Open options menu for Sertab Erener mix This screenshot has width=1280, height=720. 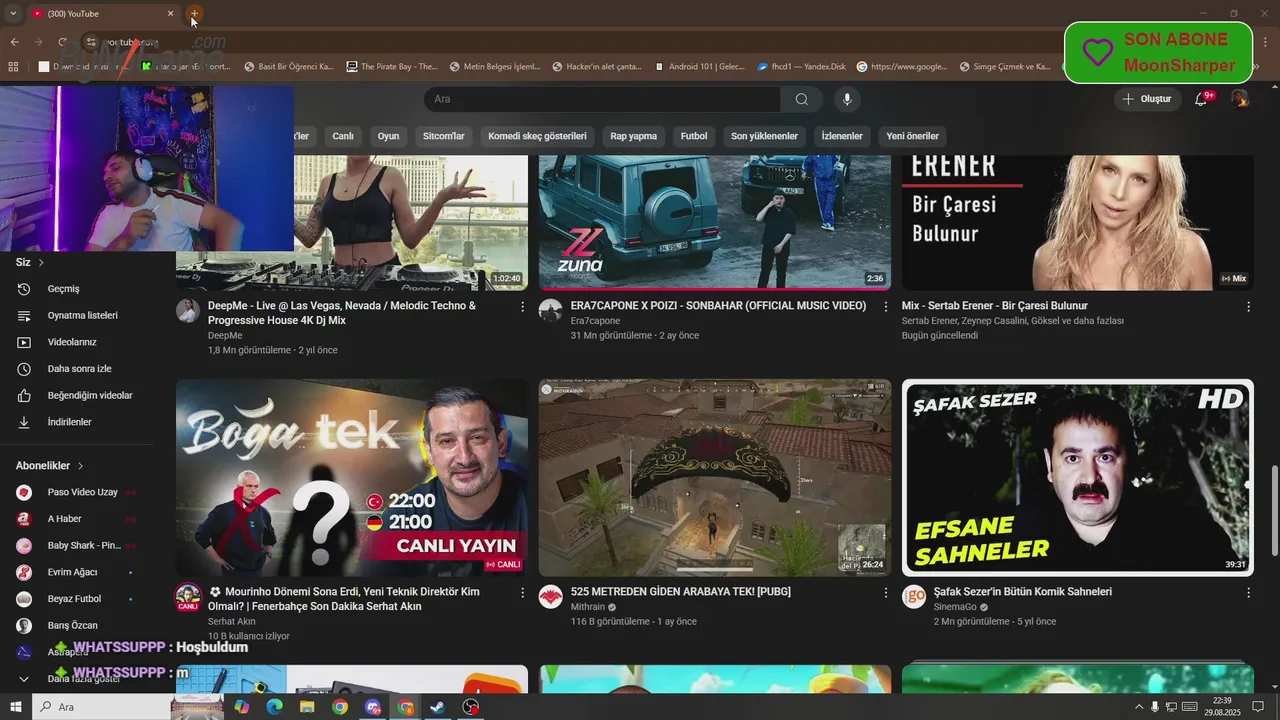click(x=1248, y=307)
